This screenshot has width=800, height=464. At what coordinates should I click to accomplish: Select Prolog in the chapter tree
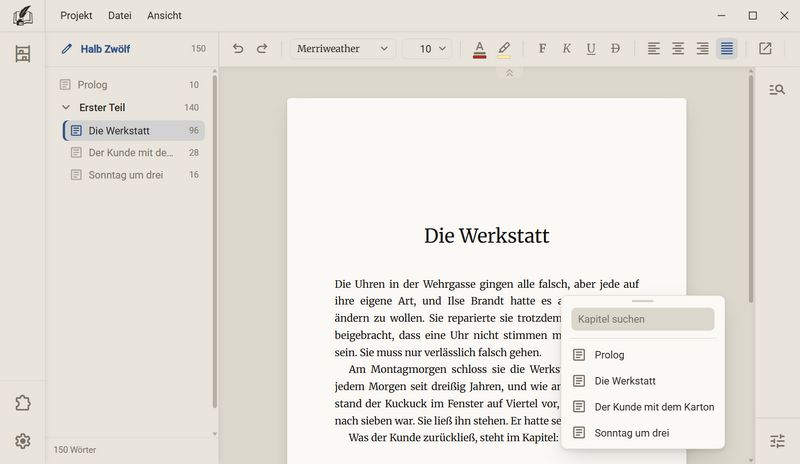132,85
